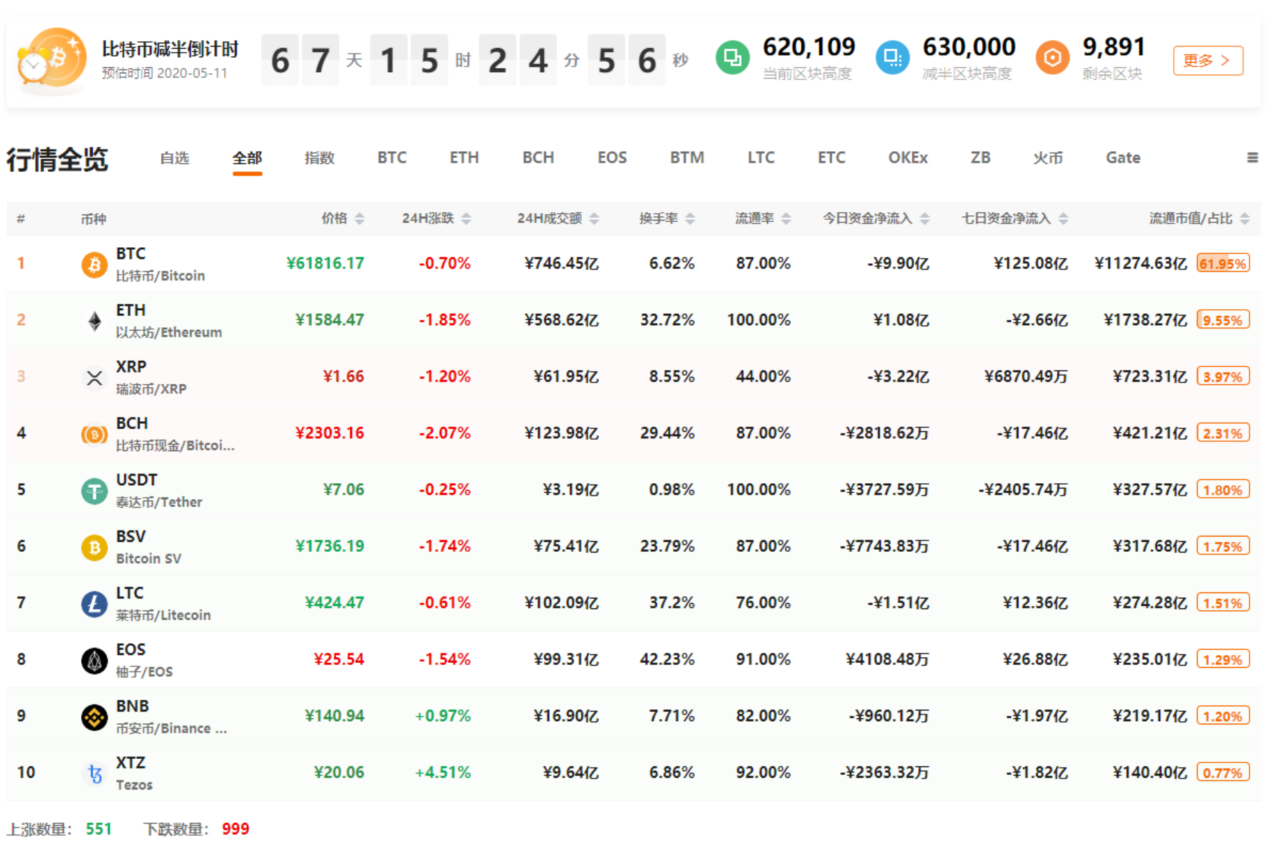Viewport: 1268px width, 848px height.
Task: Sort by 流通率 column
Action: pos(763,218)
